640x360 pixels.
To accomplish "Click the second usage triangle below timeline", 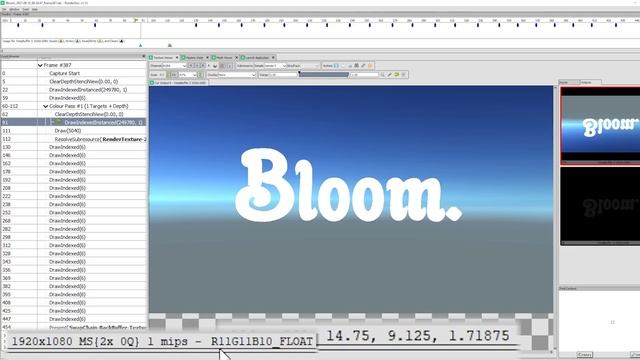I will pyautogui.click(x=170, y=45).
